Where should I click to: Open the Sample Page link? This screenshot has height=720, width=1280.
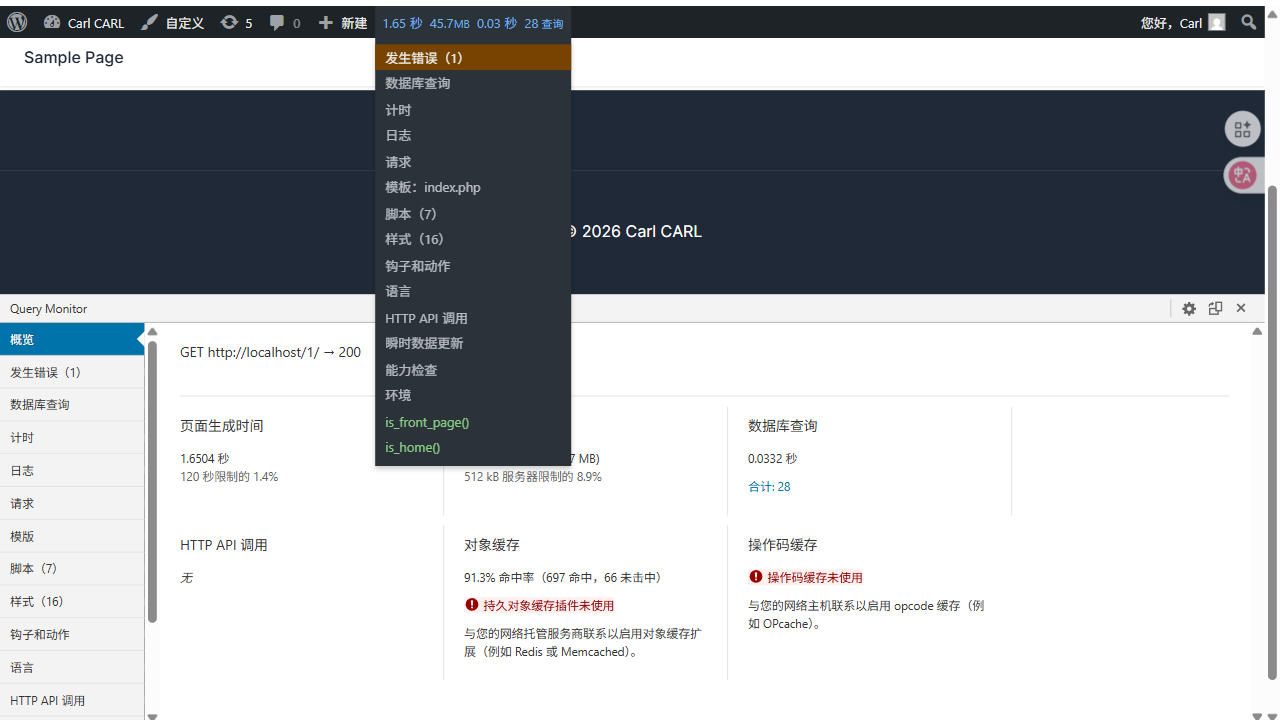[x=73, y=58]
